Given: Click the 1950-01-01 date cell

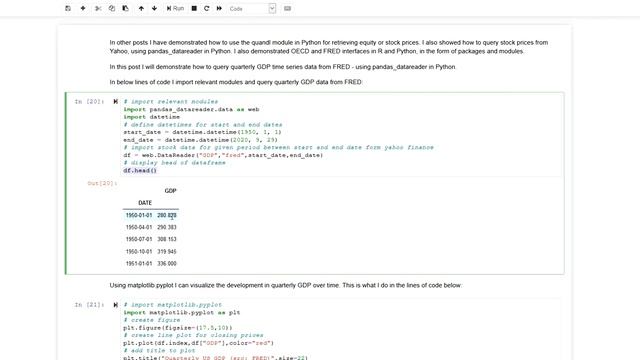Looking at the screenshot, I should (139, 215).
